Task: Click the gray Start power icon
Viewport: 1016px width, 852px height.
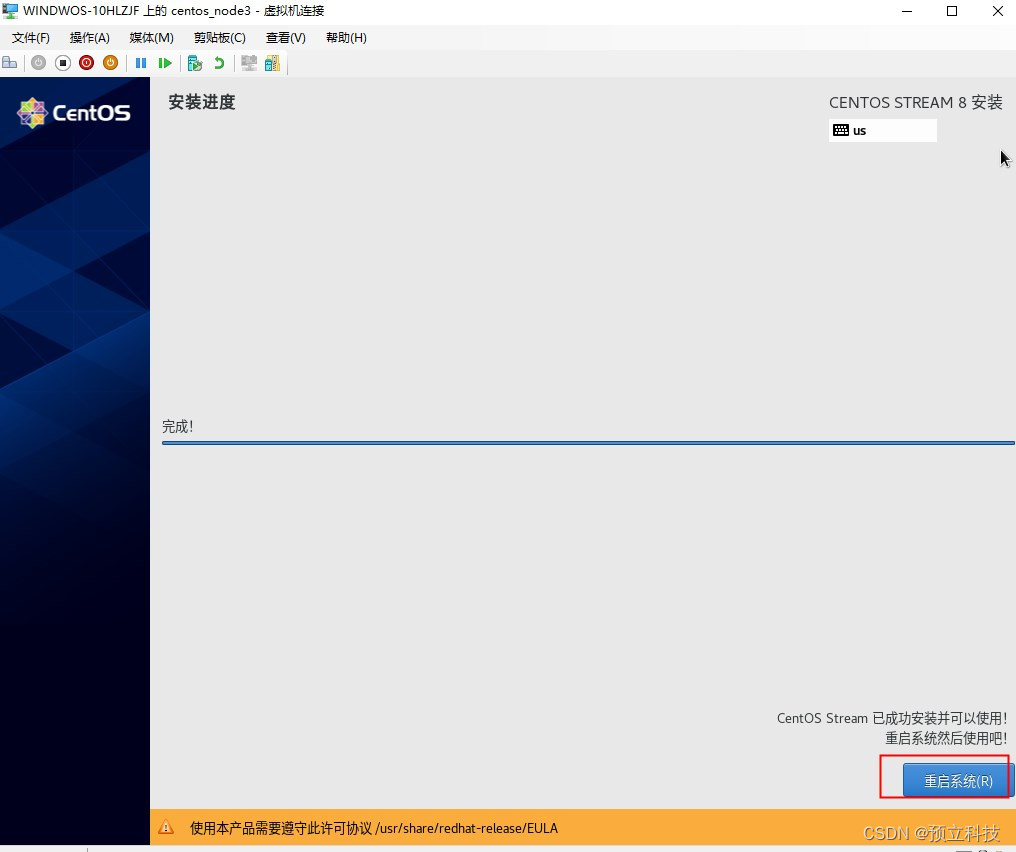Action: [38, 63]
